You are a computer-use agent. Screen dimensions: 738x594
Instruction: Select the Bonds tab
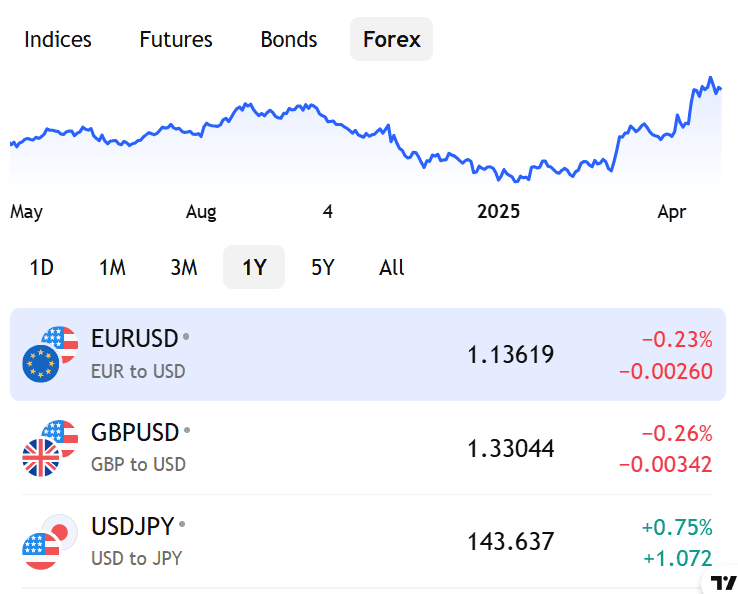coord(289,39)
